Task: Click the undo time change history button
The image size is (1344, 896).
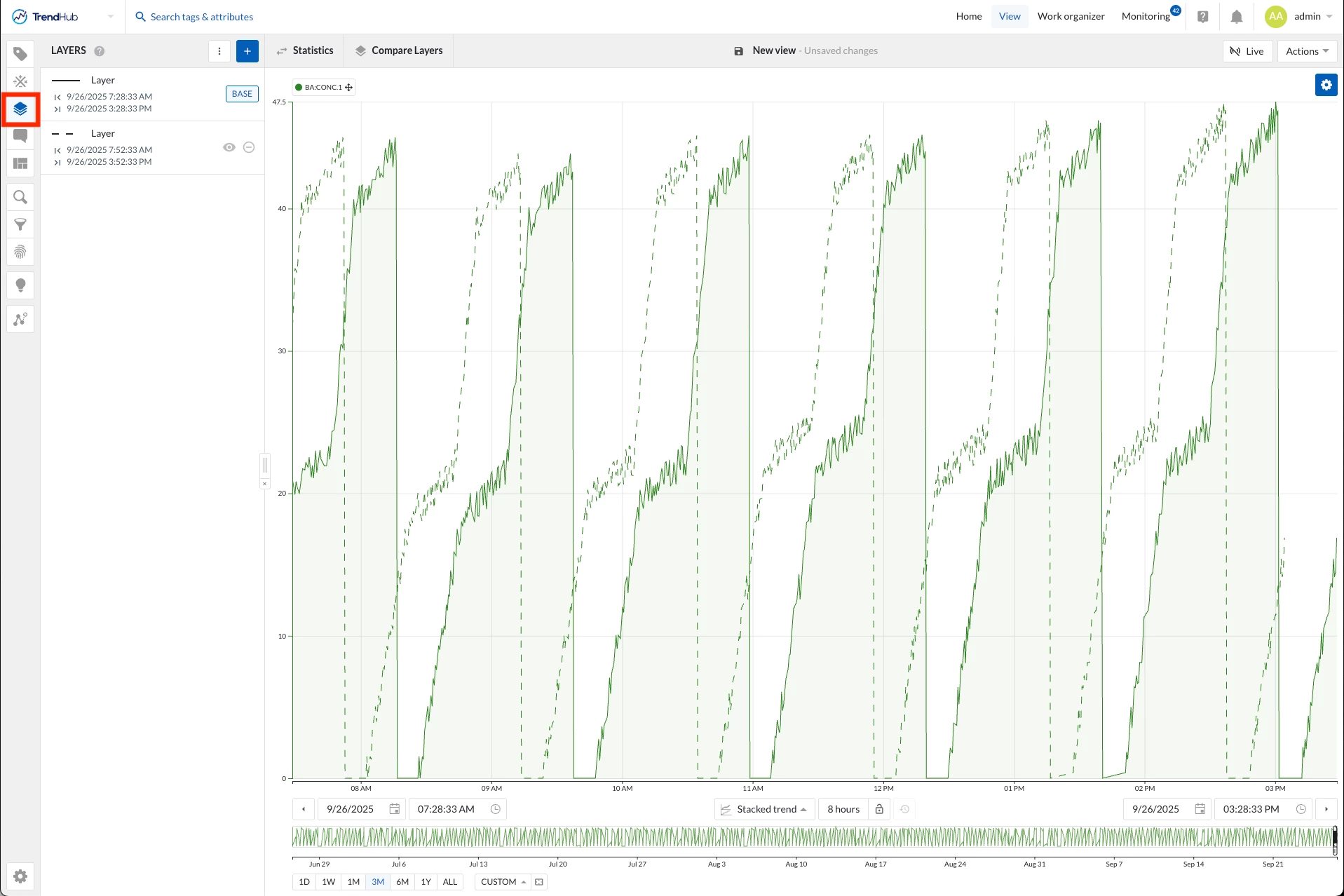Action: pyautogui.click(x=905, y=809)
